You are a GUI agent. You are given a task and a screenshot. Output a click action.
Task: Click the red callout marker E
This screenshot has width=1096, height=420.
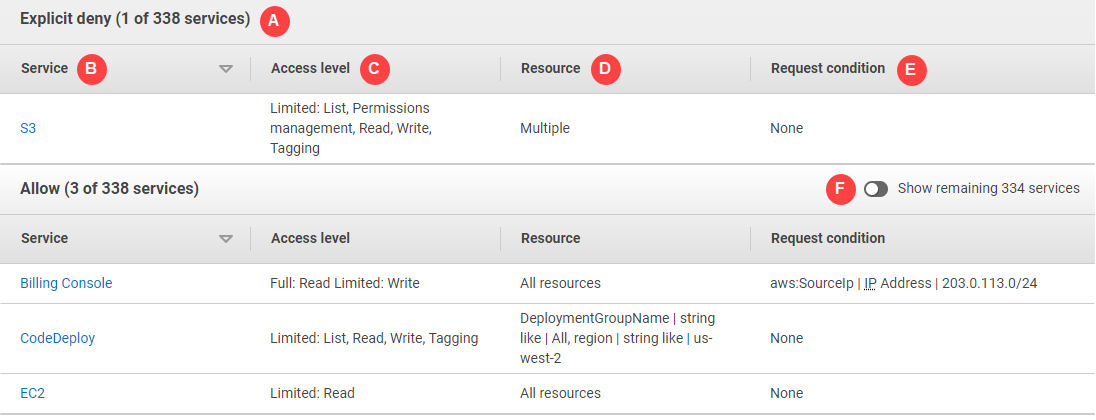tap(912, 70)
